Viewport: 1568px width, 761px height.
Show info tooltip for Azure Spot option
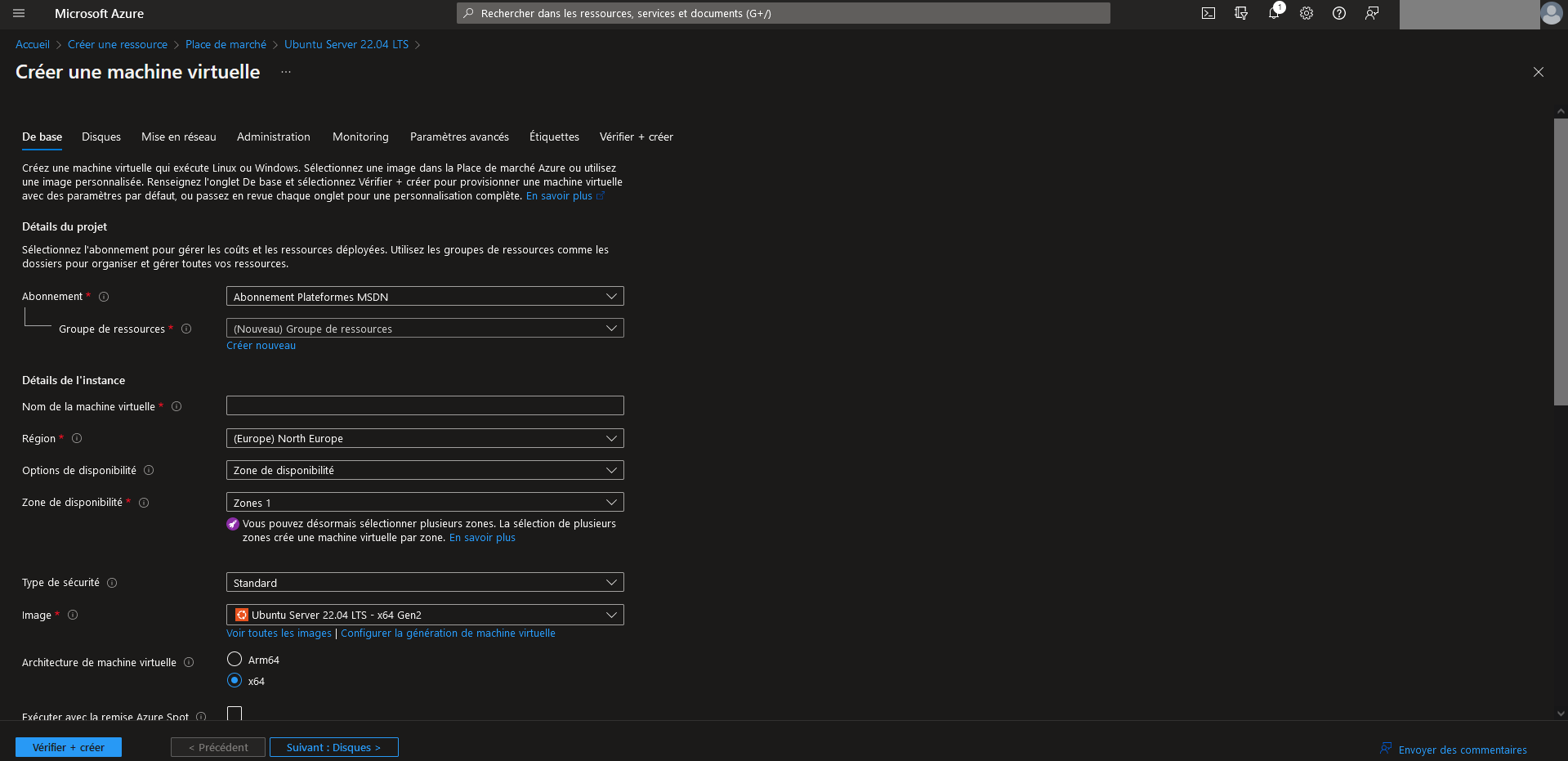(201, 717)
